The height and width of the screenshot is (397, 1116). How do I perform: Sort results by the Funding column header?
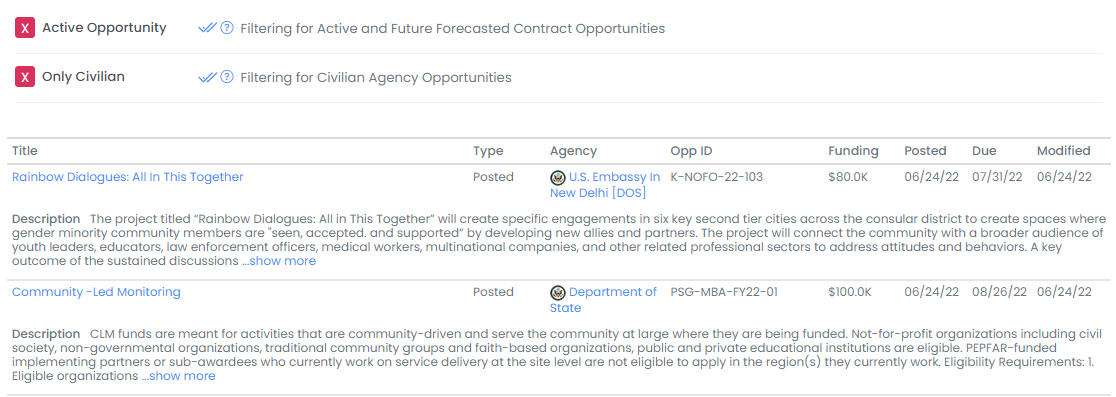(853, 151)
